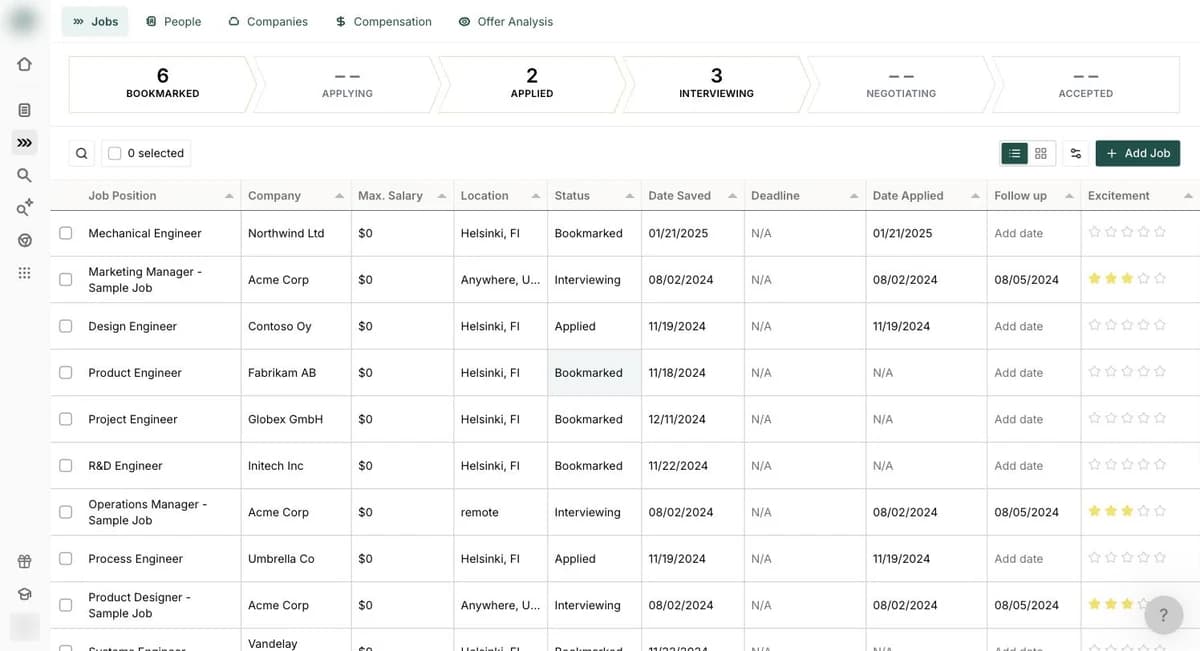Select the Operations Manager row checkbox
This screenshot has height=651, width=1200.
[66, 512]
